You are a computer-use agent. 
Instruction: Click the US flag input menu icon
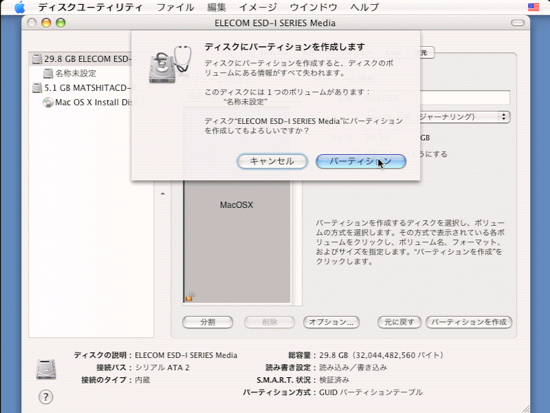pyautogui.click(x=533, y=7)
